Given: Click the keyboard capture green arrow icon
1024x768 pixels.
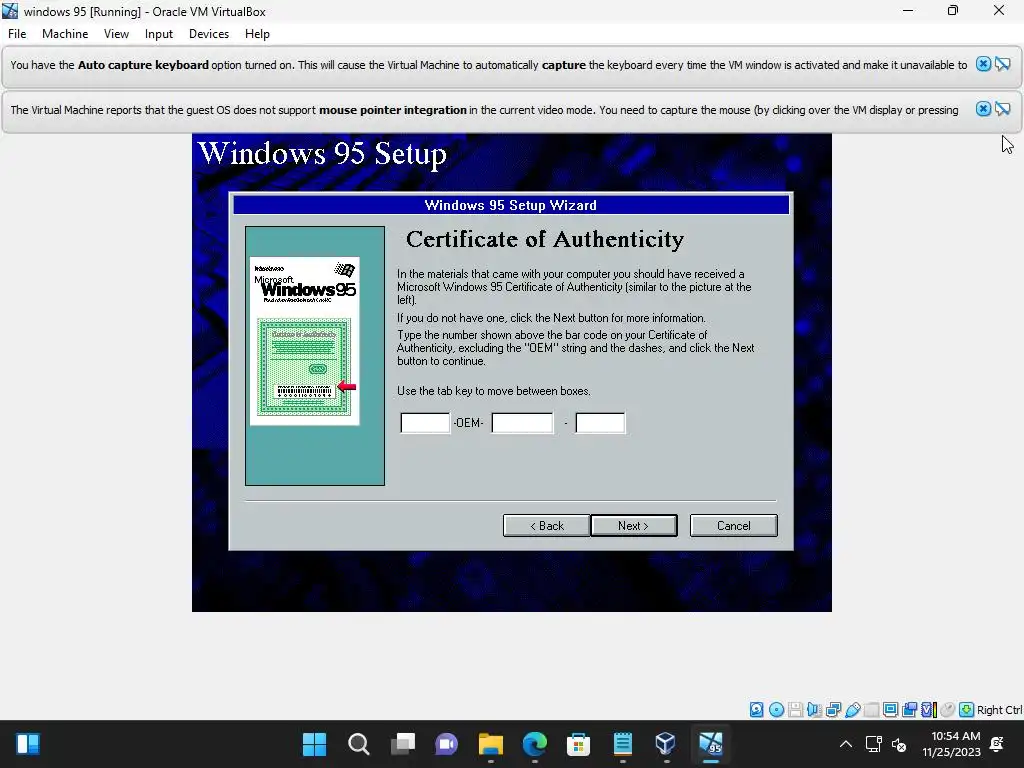Looking at the screenshot, I should pyautogui.click(x=967, y=710).
